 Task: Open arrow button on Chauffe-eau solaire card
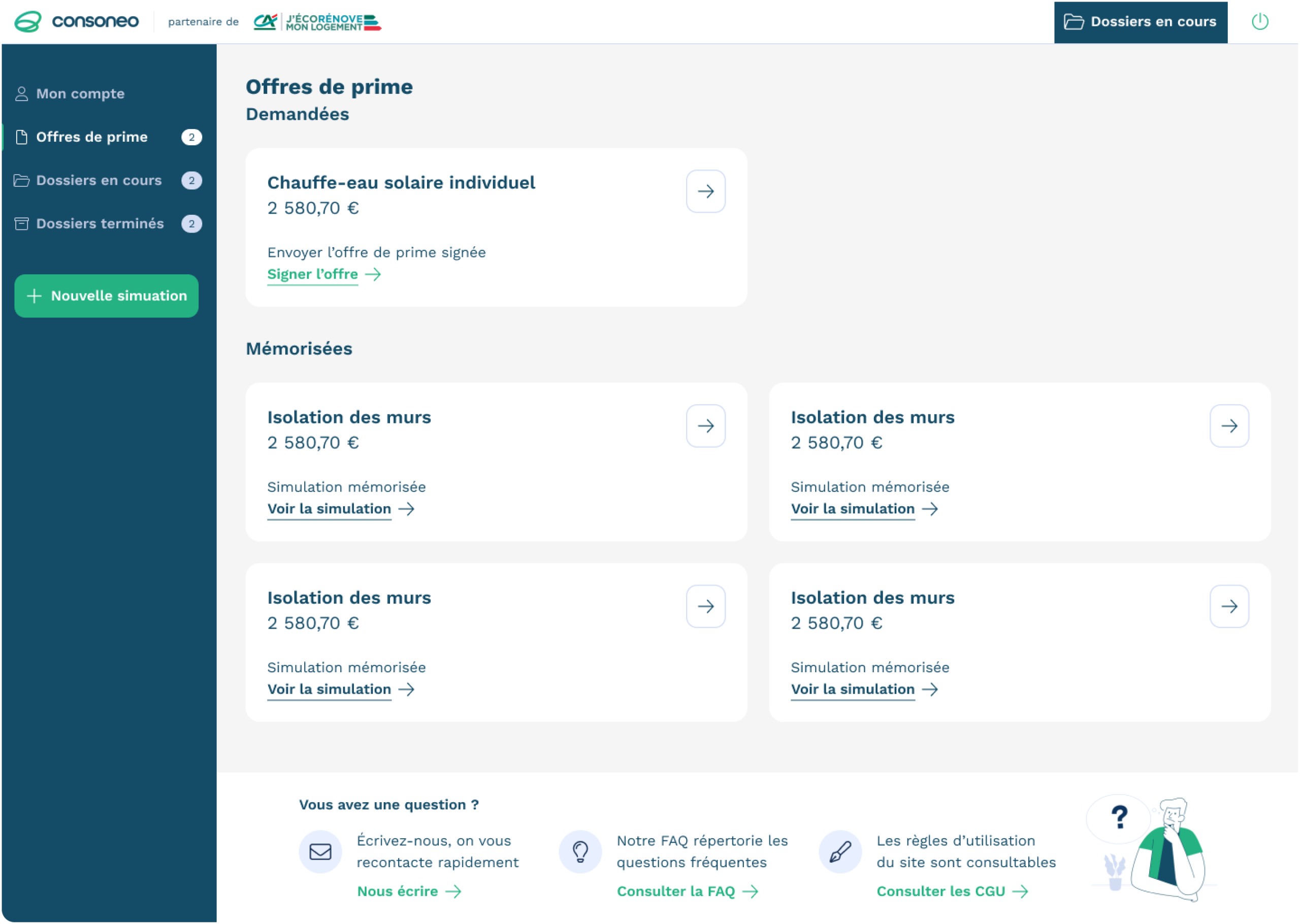pyautogui.click(x=705, y=191)
